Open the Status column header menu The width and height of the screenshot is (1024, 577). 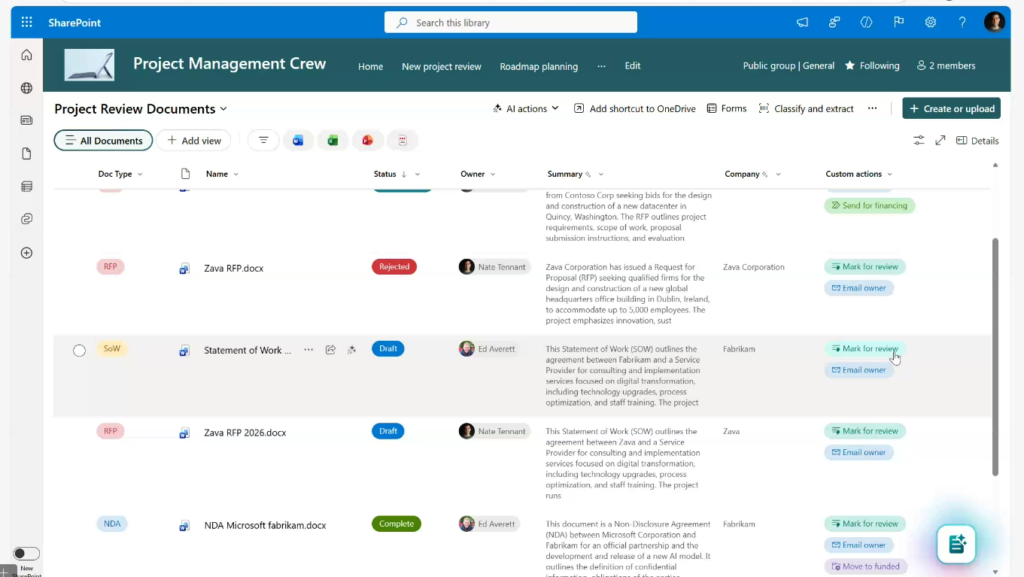(417, 174)
